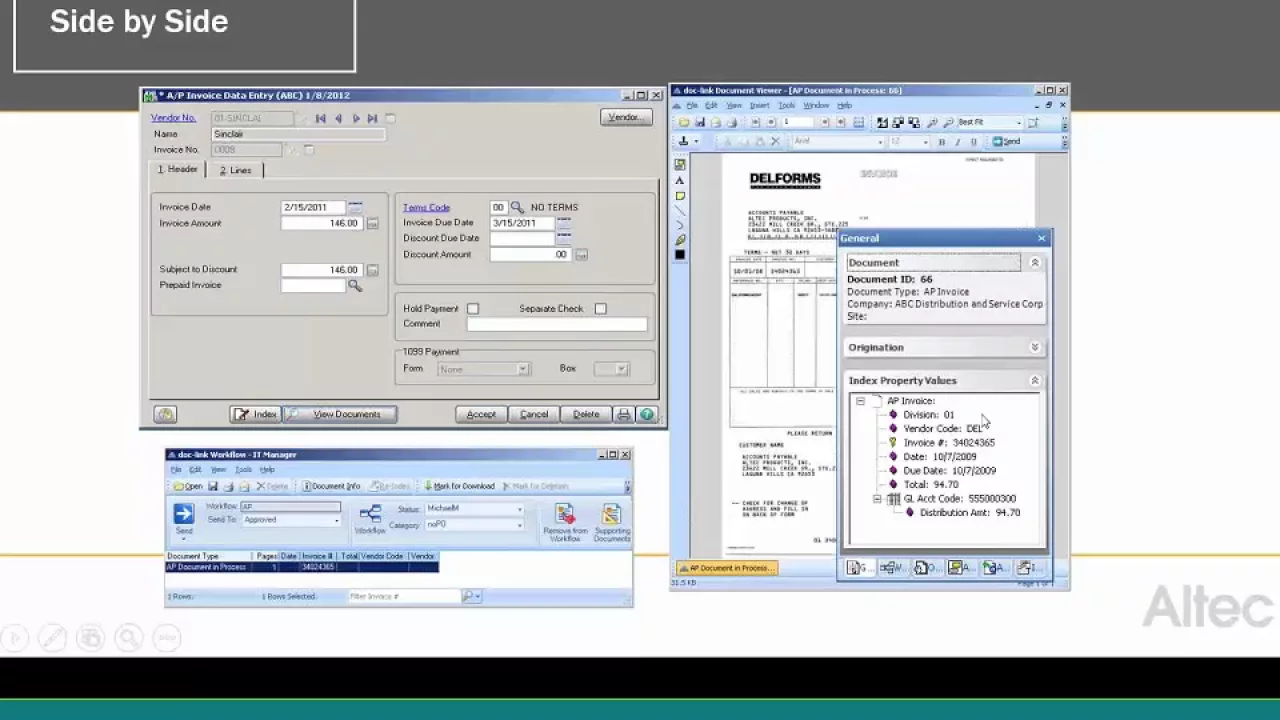Click Prepaid Invoice lookup magnifier
Image resolution: width=1280 pixels, height=720 pixels.
[x=355, y=286]
